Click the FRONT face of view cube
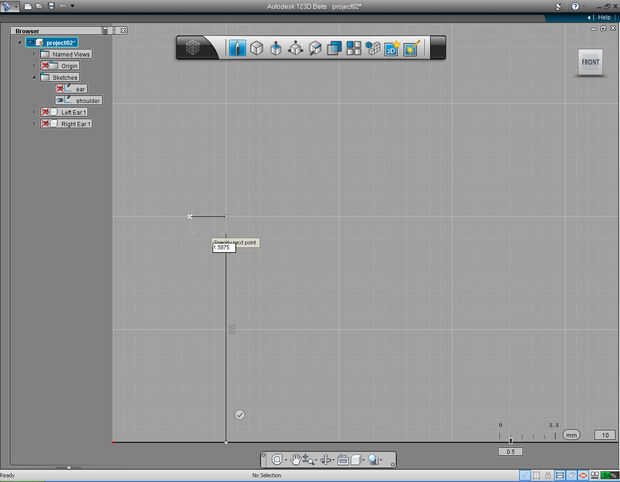The image size is (620, 482). click(590, 62)
